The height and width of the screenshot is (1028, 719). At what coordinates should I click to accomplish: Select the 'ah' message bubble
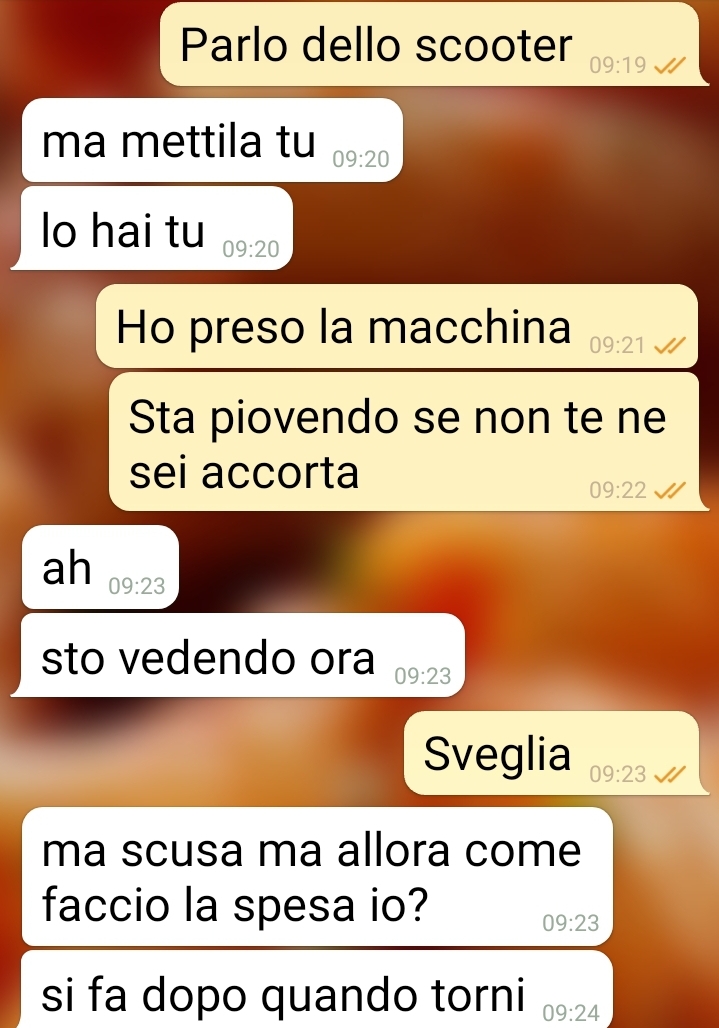tap(100, 566)
